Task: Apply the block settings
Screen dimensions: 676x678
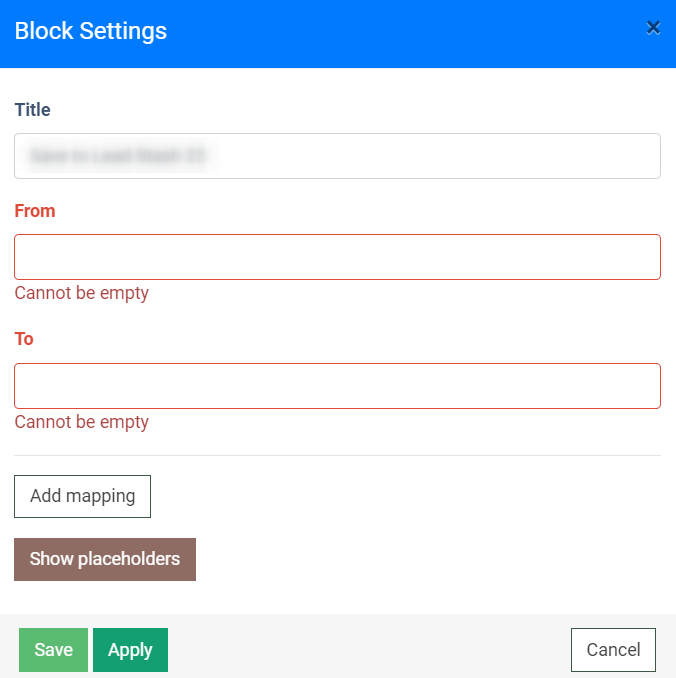Action: pos(130,650)
